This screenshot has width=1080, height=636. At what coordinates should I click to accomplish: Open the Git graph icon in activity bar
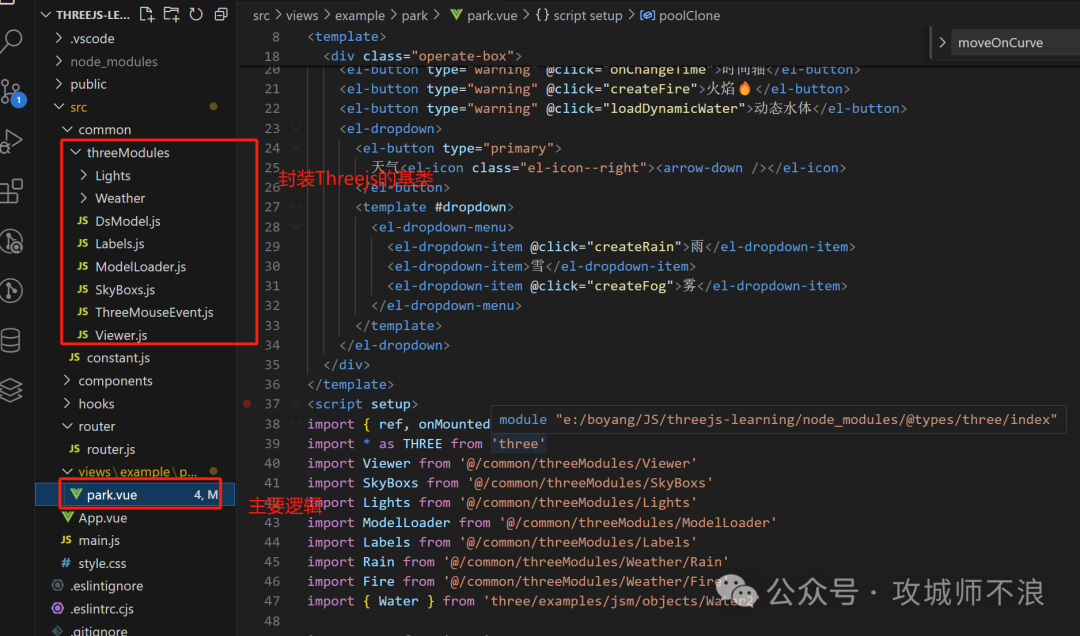point(12,291)
